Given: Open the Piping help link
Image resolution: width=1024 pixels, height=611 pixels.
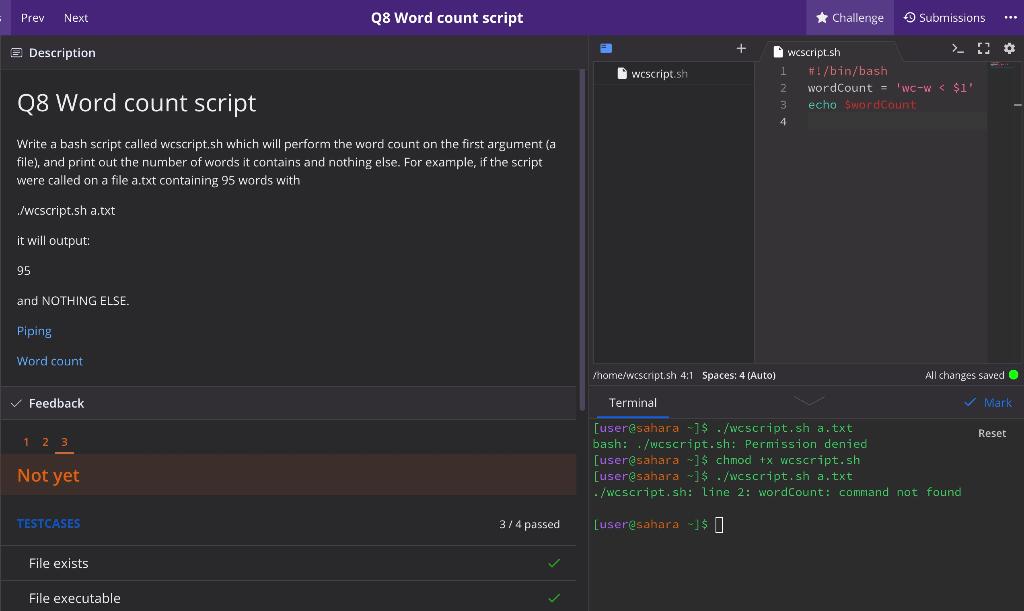Looking at the screenshot, I should point(34,331).
